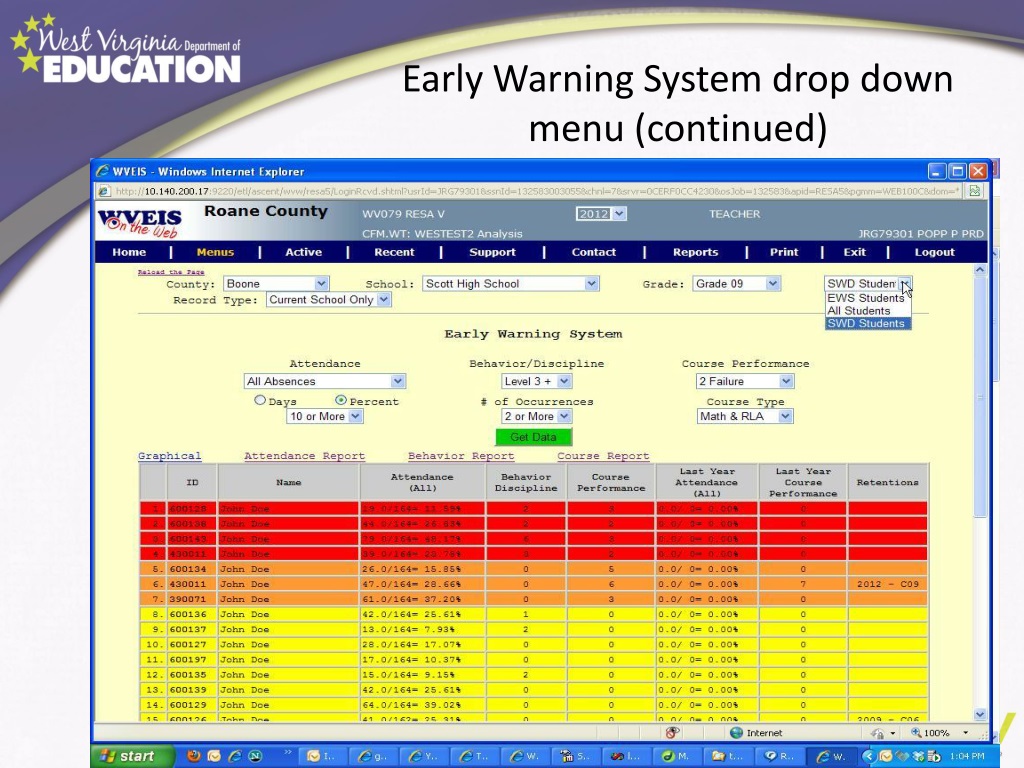Open Contact in the navigation bar

(x=594, y=252)
